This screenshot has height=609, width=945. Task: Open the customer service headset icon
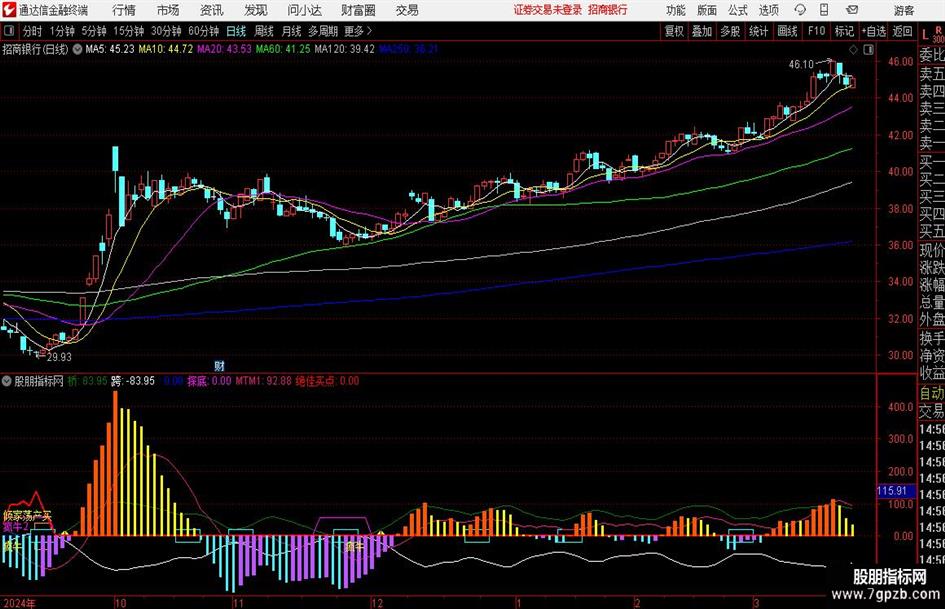tap(800, 10)
